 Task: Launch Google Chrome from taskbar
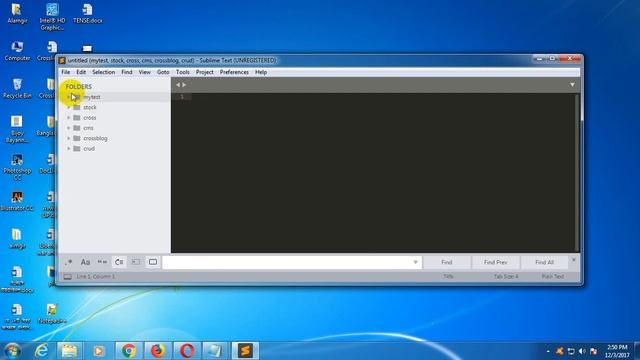click(129, 351)
